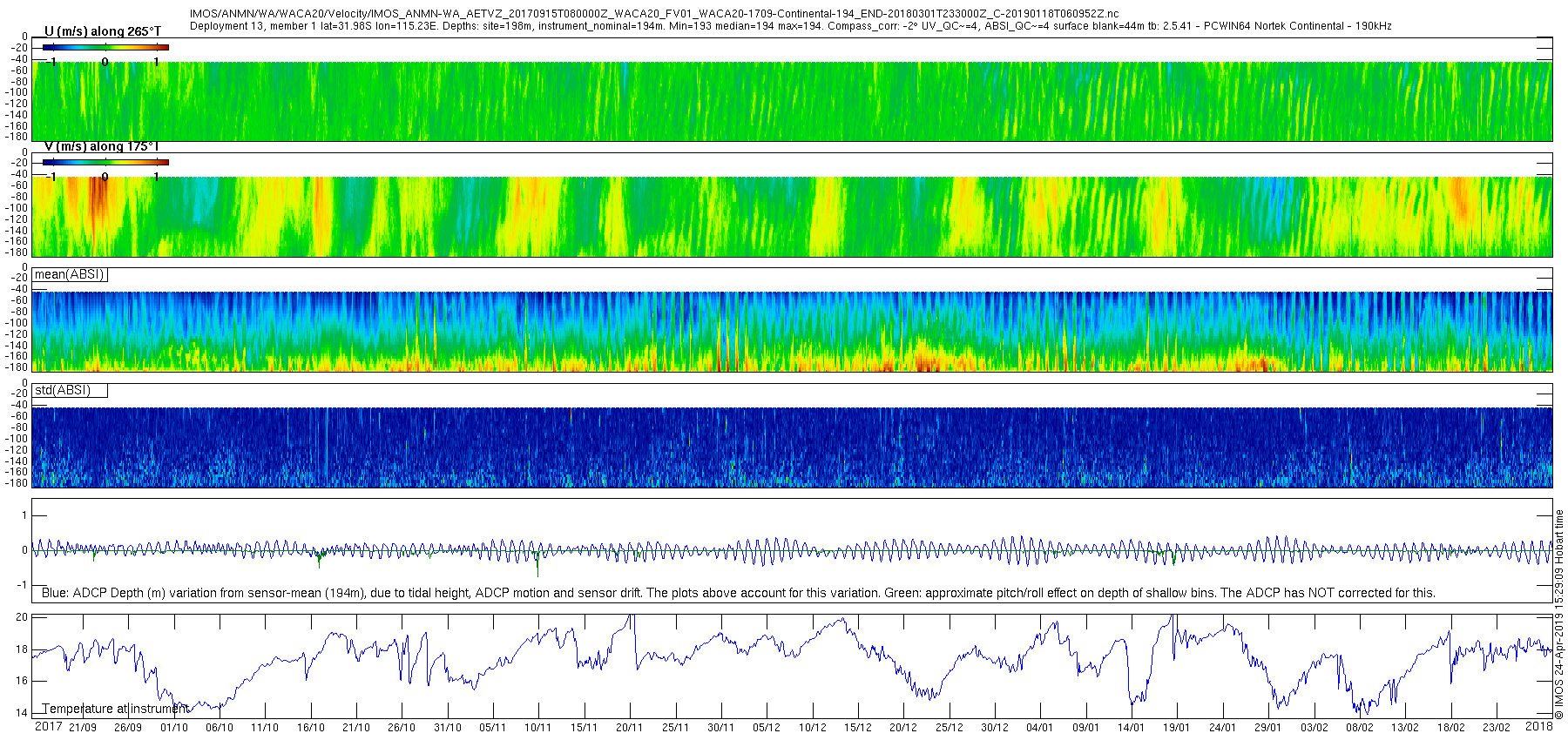Screen dimensions: 1568x740
Task: Click the 25/12 date tick label
Action: point(950,728)
